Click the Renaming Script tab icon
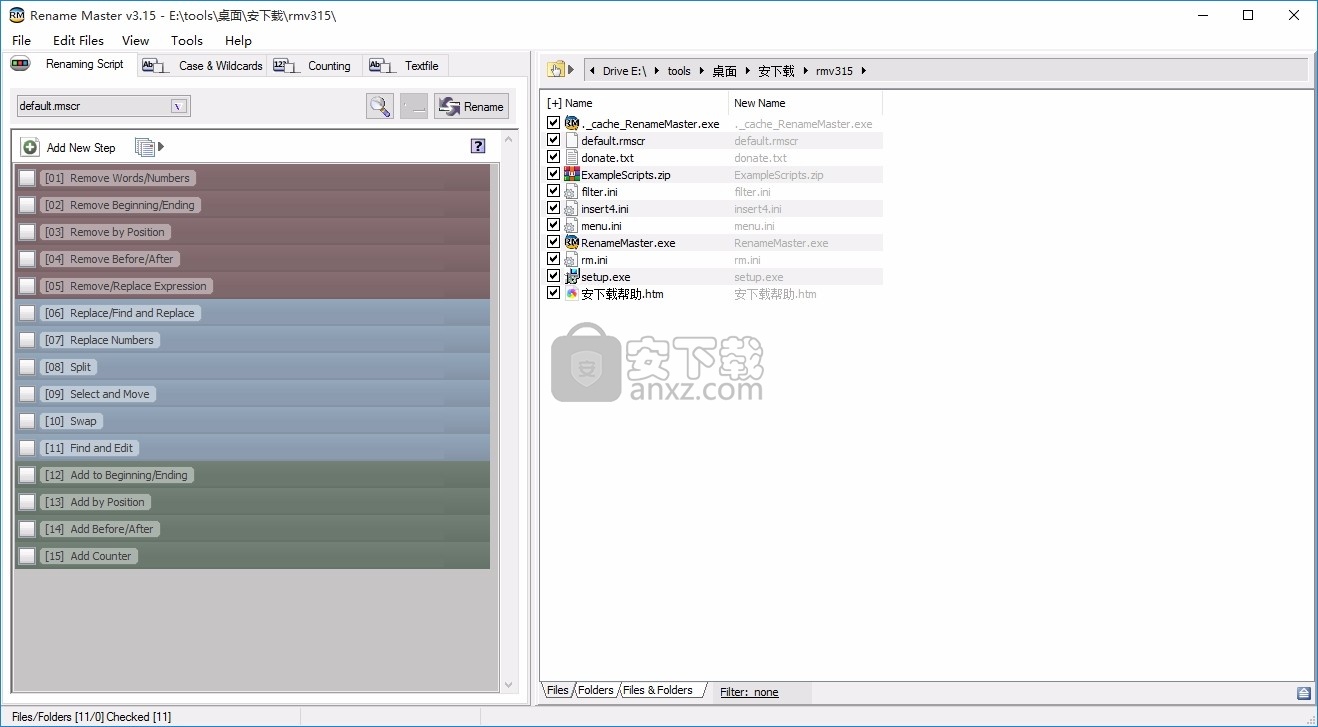The image size is (1318, 727). click(21, 64)
